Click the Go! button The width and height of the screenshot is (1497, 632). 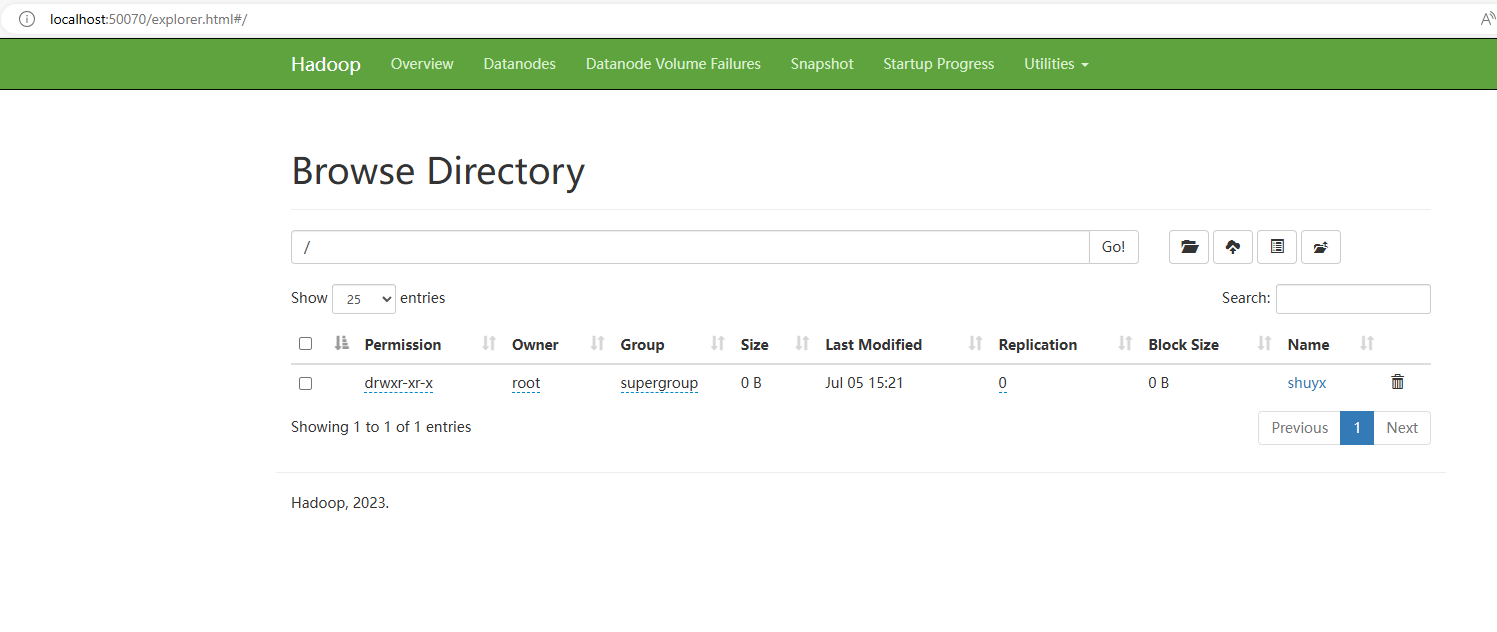tap(1113, 246)
